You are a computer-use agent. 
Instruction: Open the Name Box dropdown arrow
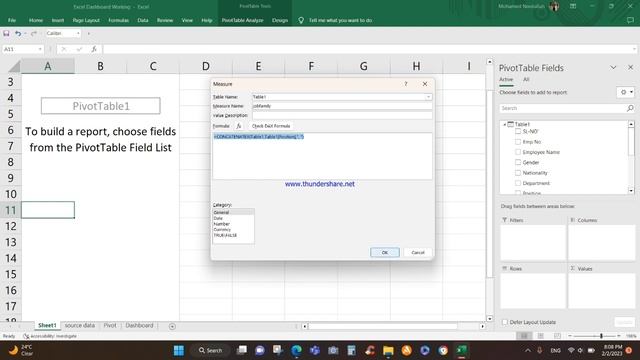click(40, 49)
